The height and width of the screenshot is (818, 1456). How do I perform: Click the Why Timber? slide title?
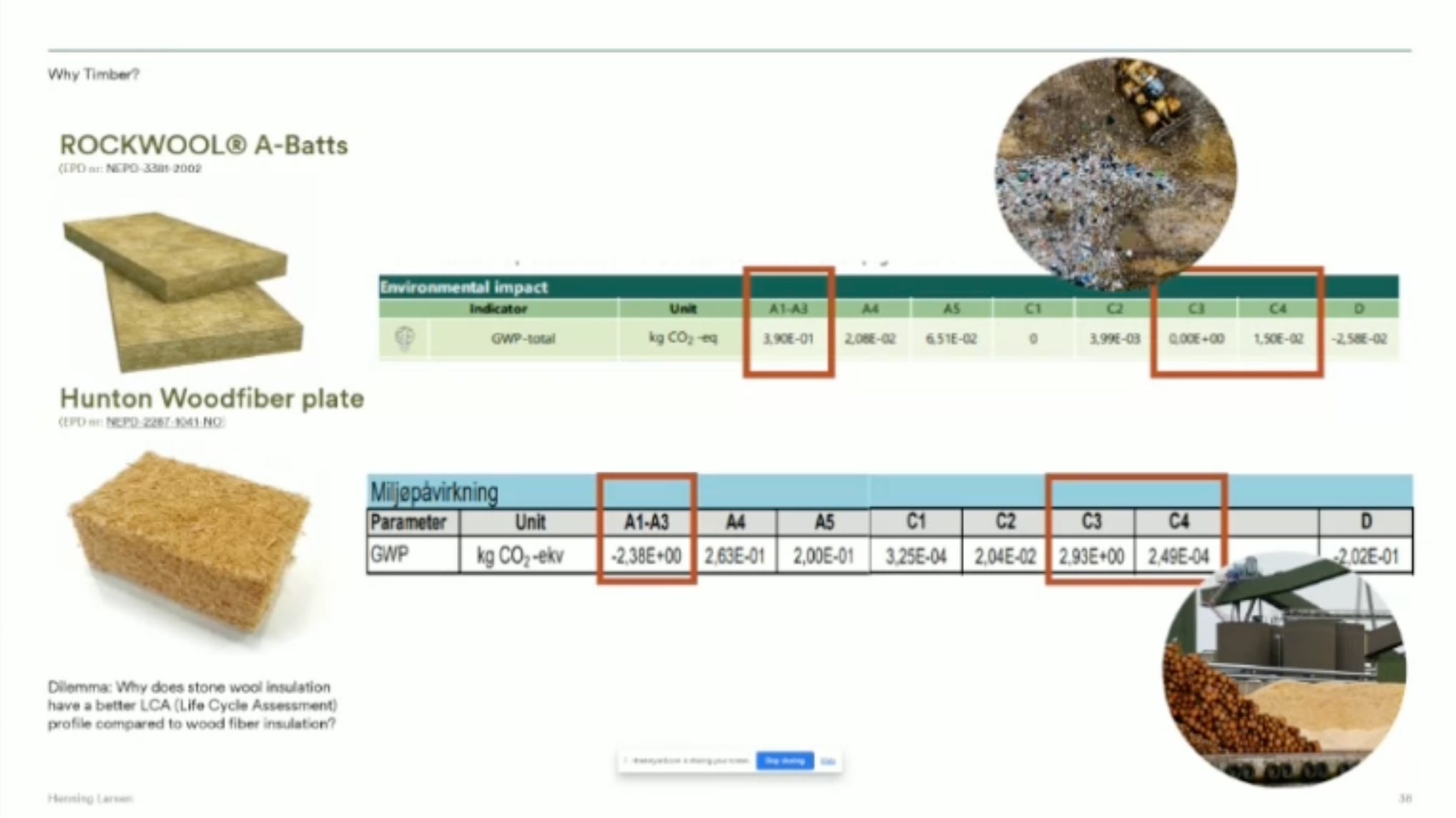pos(94,74)
